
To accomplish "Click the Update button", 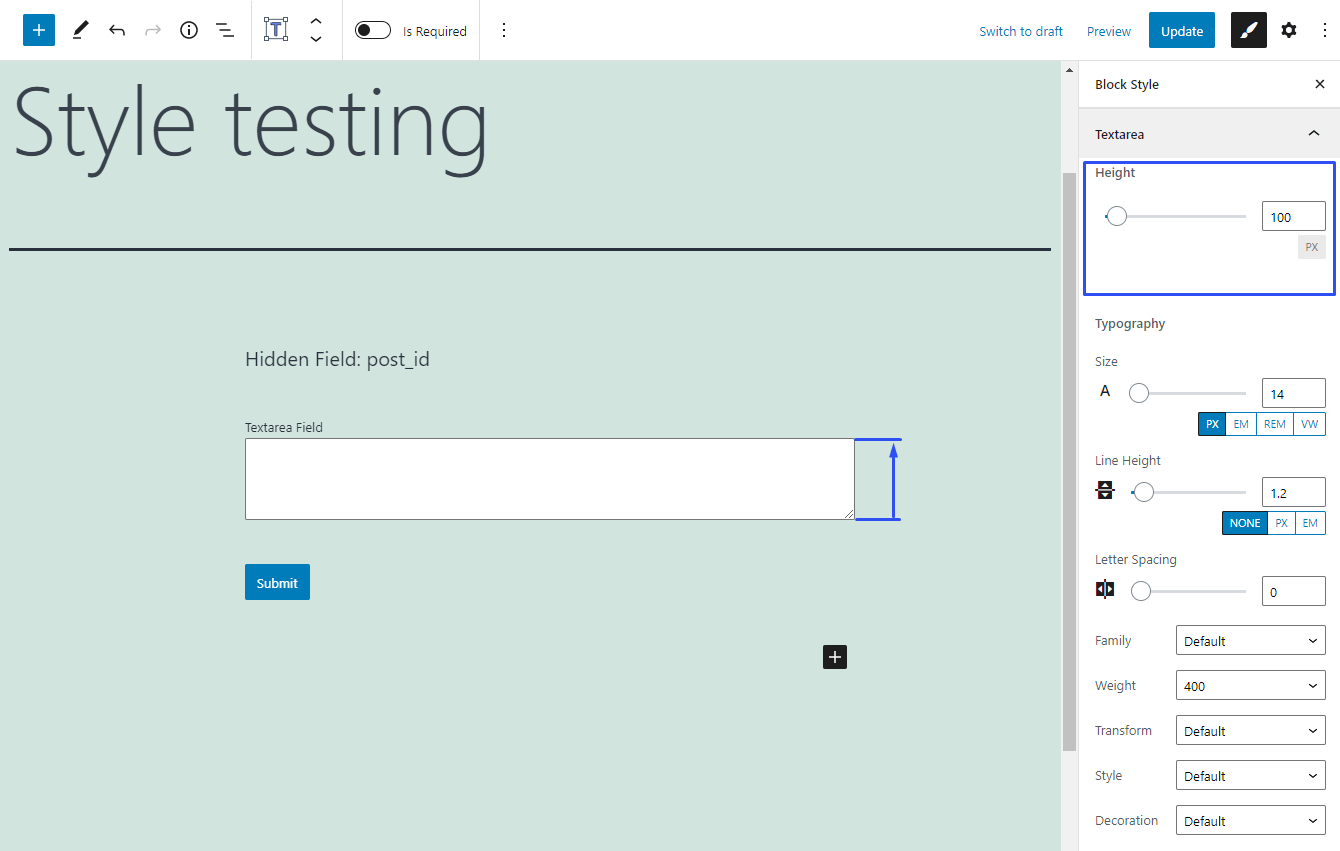I will (1181, 31).
